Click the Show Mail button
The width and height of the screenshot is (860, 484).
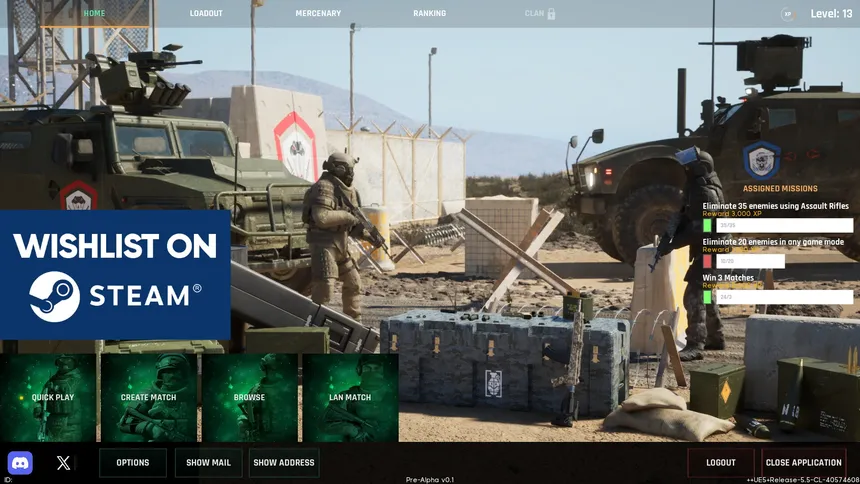tap(208, 463)
